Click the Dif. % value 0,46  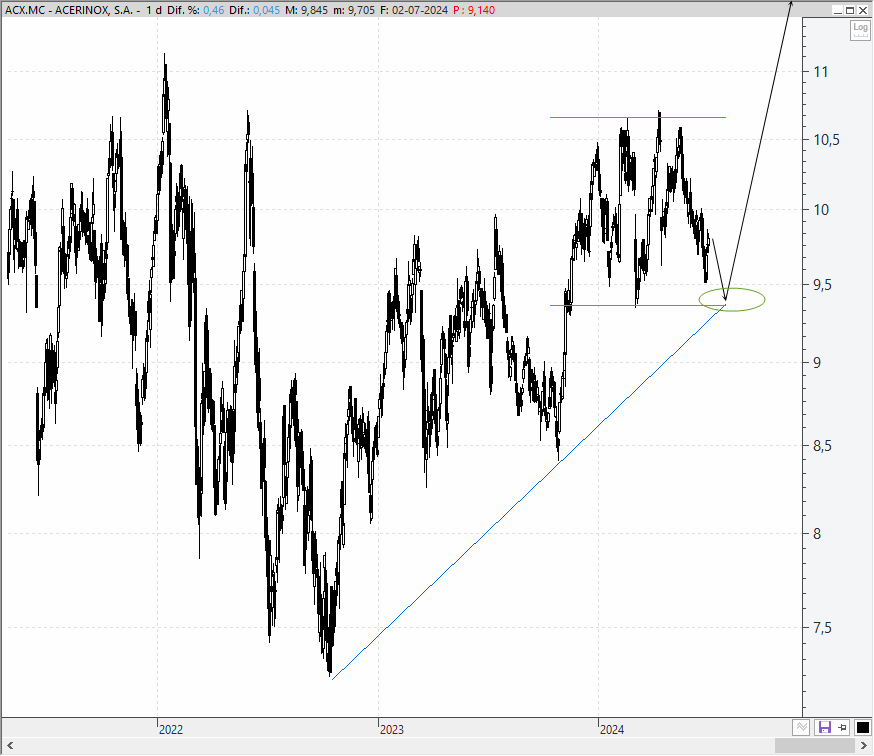[214, 10]
